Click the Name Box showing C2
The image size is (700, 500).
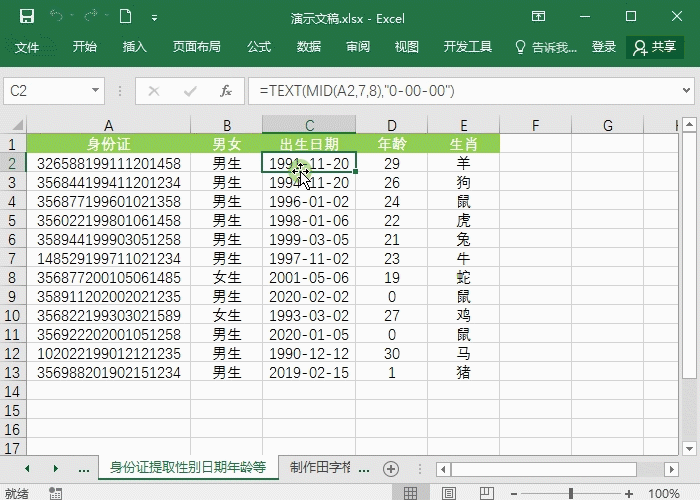[x=46, y=91]
